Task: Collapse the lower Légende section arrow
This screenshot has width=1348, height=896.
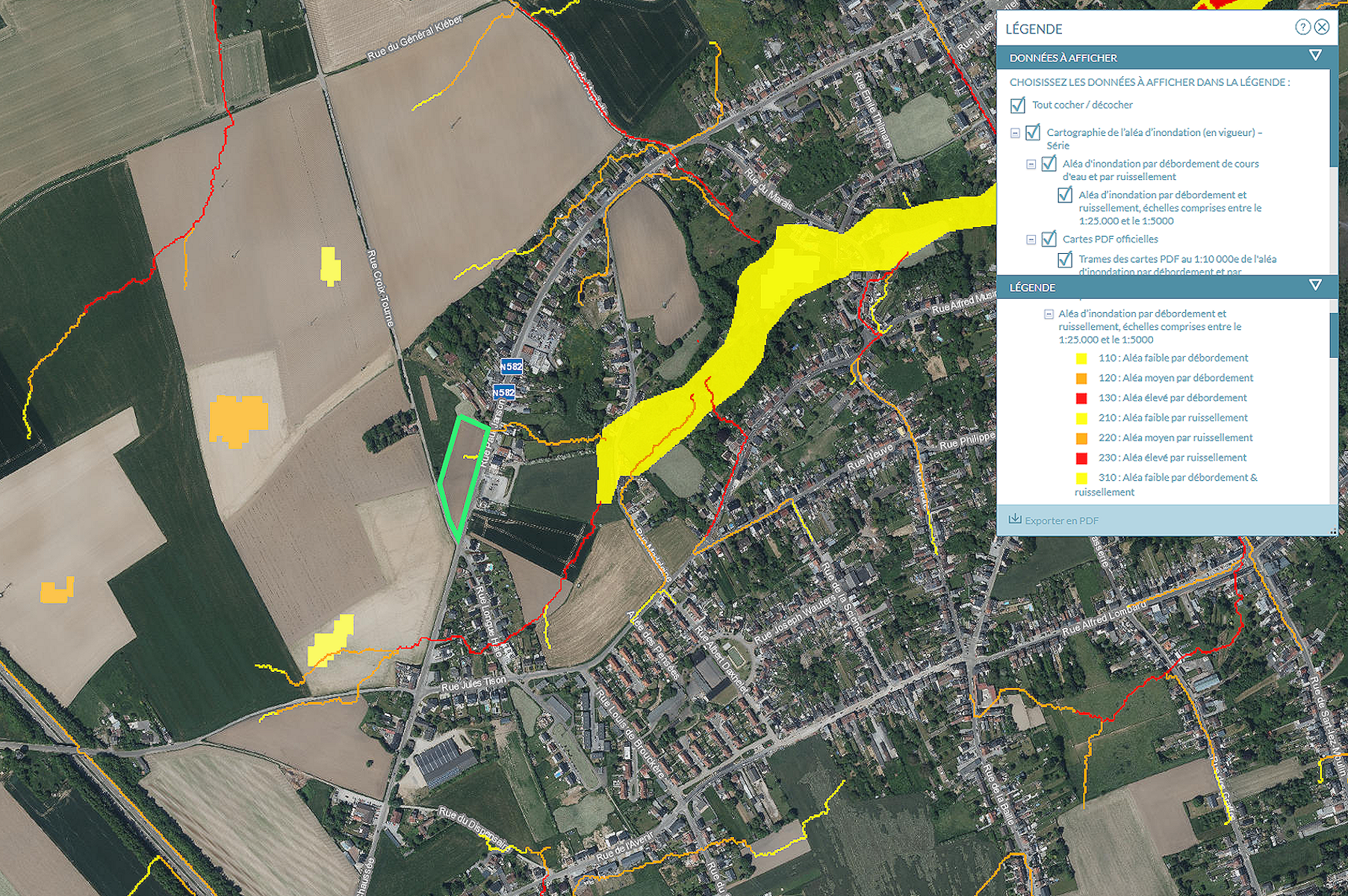Action: (1315, 286)
